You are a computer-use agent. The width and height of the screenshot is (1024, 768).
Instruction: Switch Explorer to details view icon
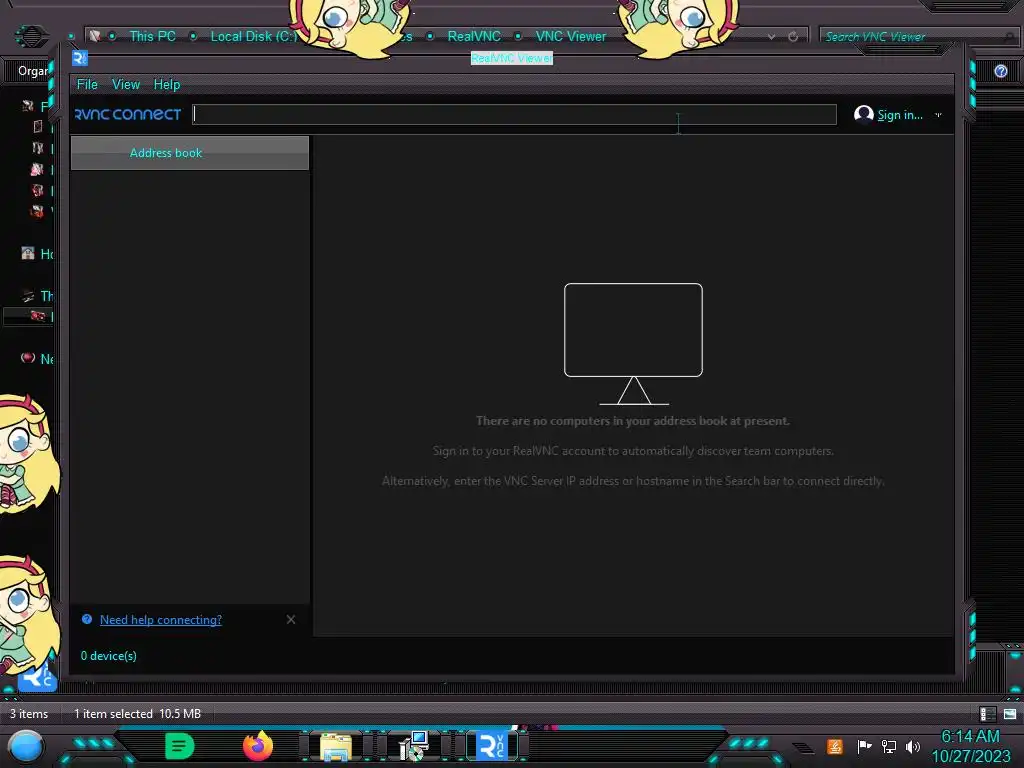[987, 714]
